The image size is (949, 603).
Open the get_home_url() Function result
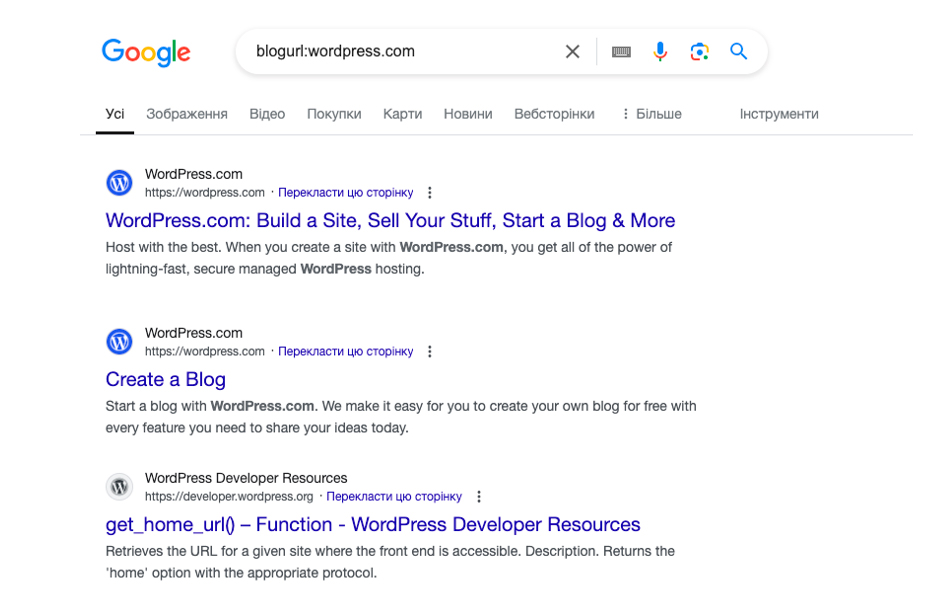click(373, 524)
